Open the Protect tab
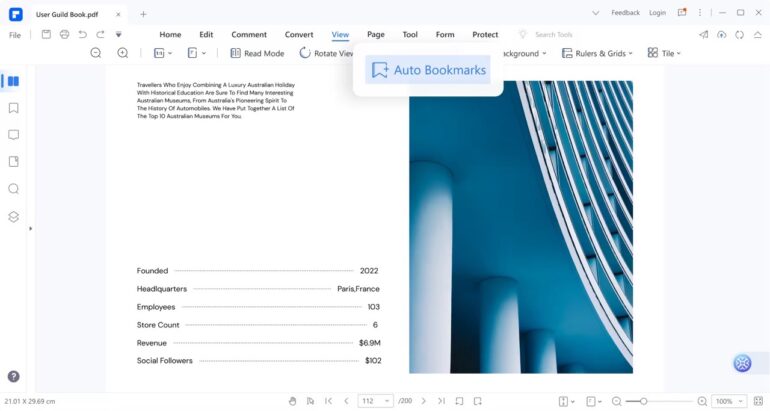770x411 pixels. point(485,34)
